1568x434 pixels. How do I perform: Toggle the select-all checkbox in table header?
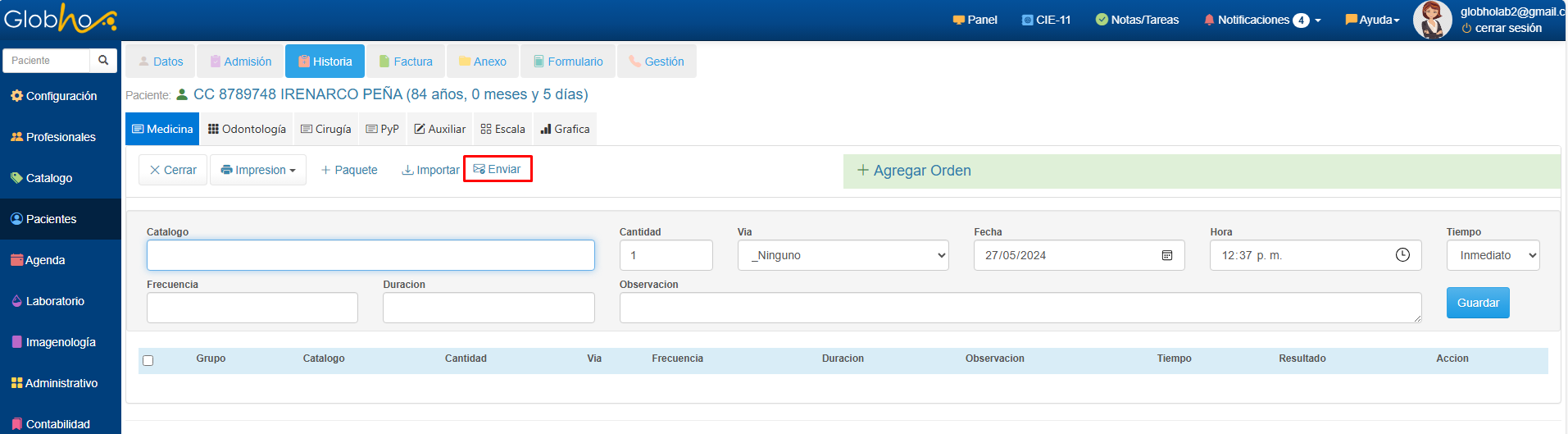pos(148,360)
